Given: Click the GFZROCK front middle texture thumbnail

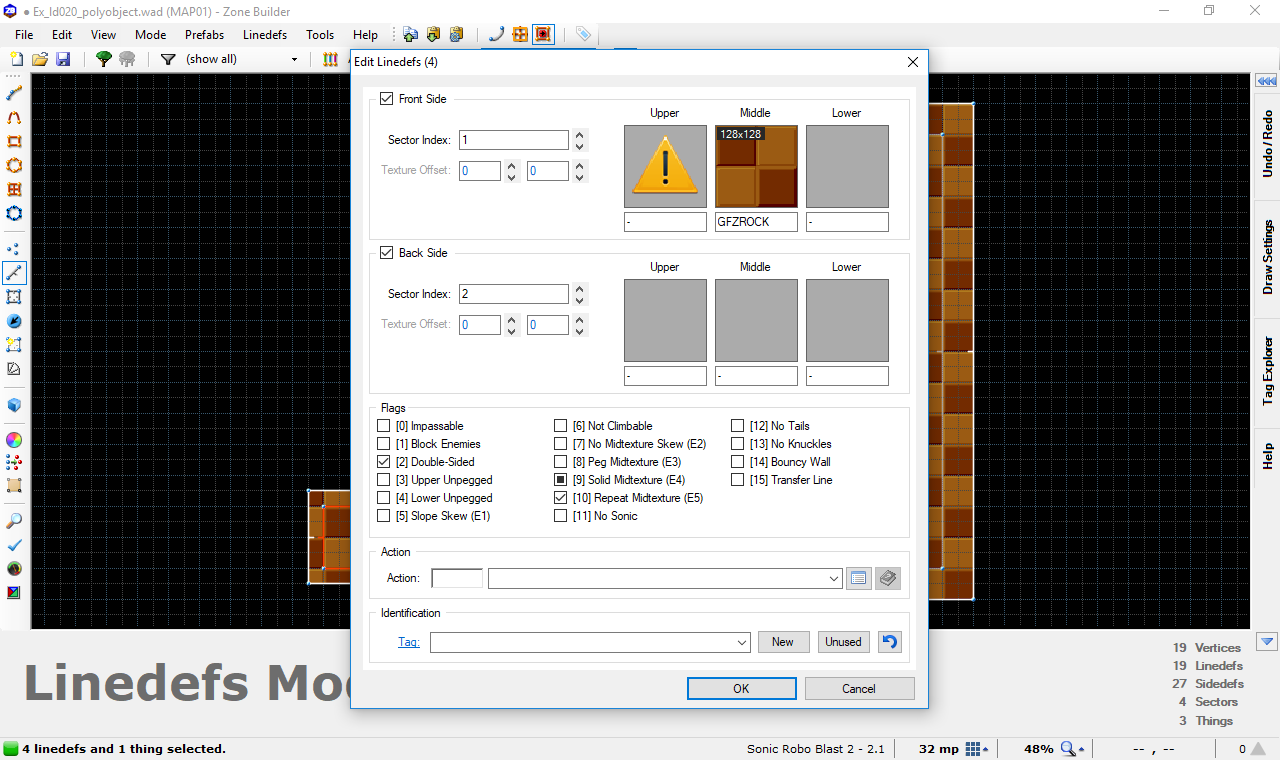Looking at the screenshot, I should tap(756, 166).
